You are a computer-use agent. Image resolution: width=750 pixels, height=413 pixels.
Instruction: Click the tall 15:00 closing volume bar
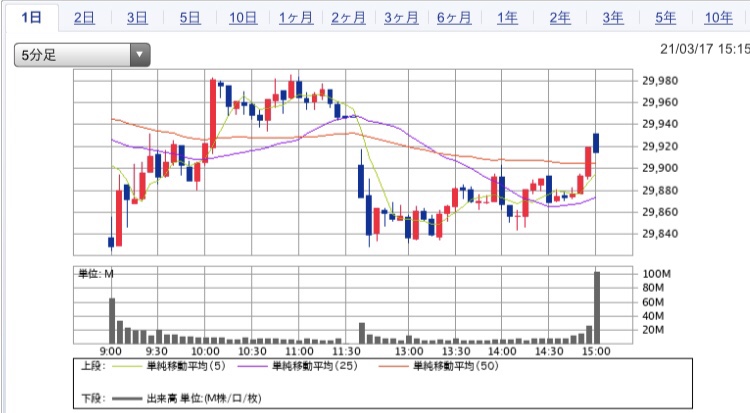tap(597, 307)
